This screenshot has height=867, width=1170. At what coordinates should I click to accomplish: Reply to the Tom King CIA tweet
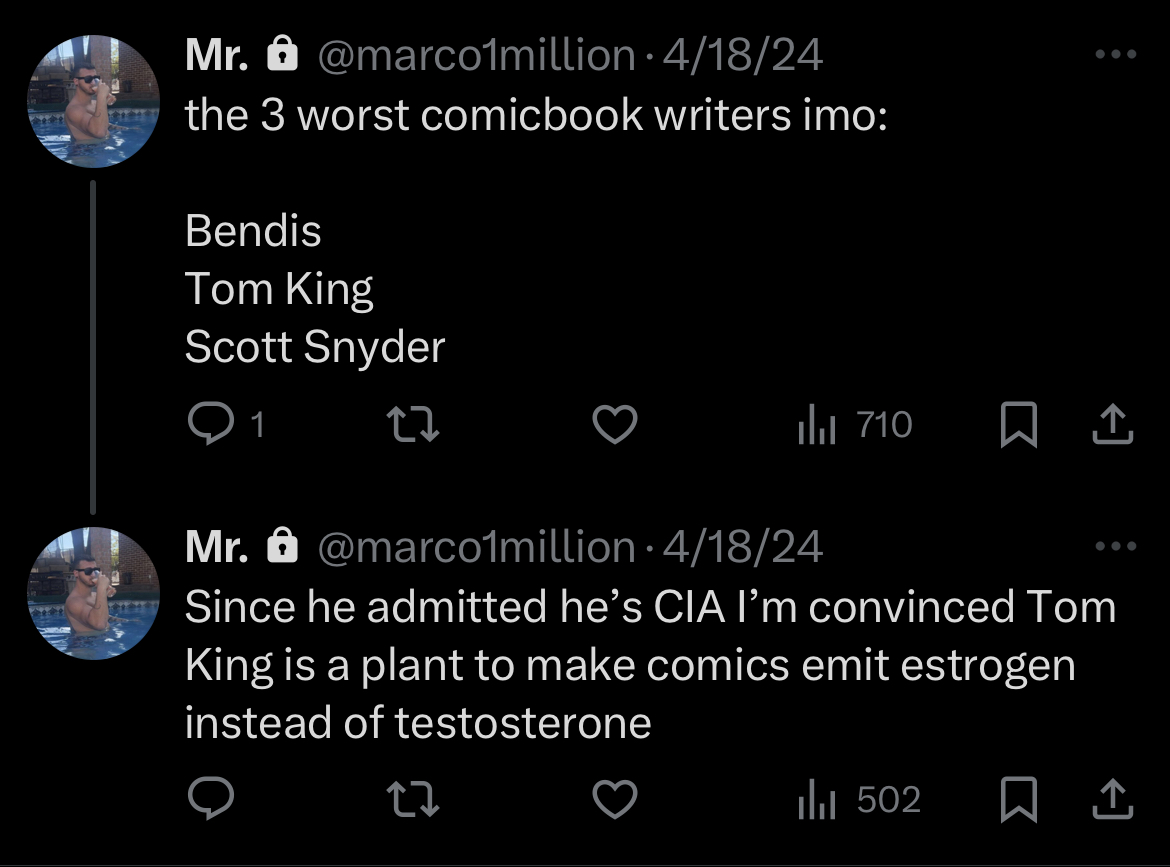coord(210,798)
